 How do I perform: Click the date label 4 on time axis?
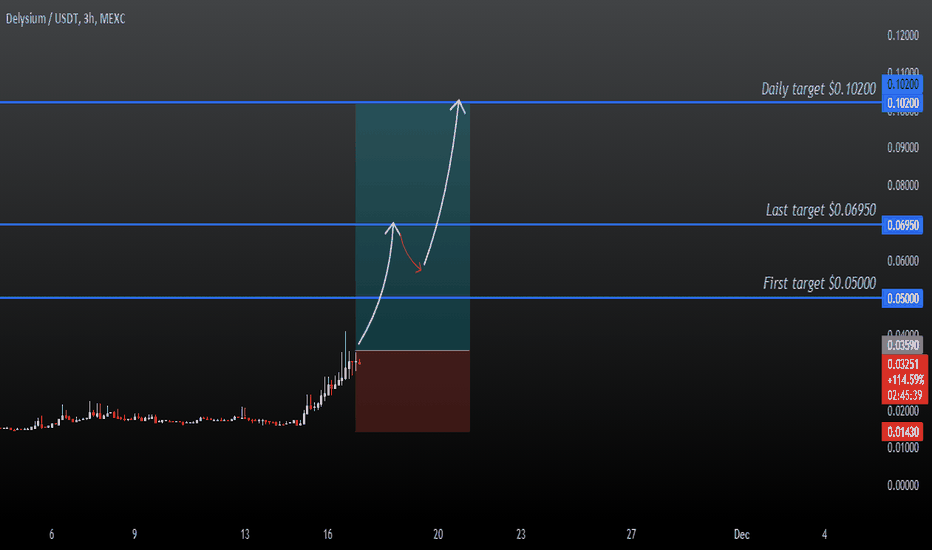coord(824,535)
